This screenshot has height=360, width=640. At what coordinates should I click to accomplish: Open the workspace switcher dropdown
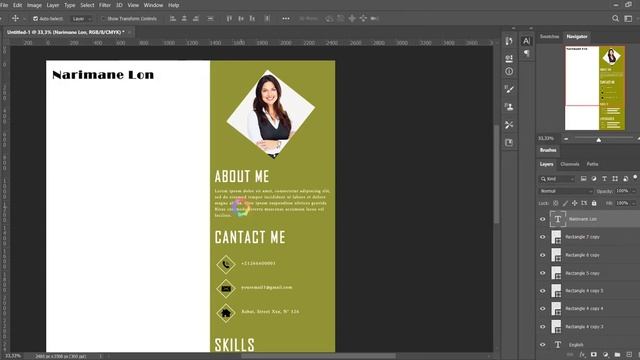click(629, 18)
